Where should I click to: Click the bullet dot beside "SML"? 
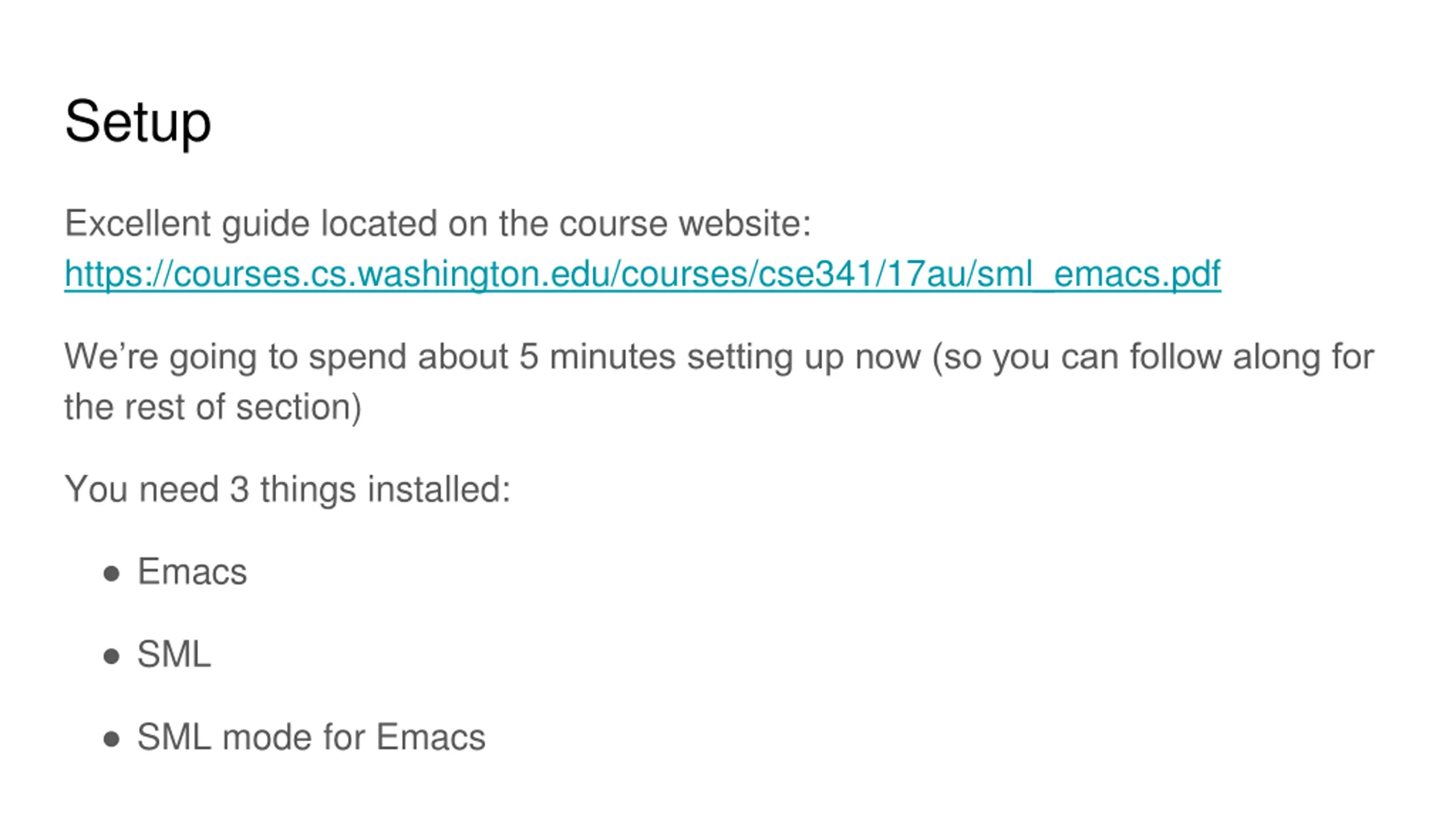(111, 656)
